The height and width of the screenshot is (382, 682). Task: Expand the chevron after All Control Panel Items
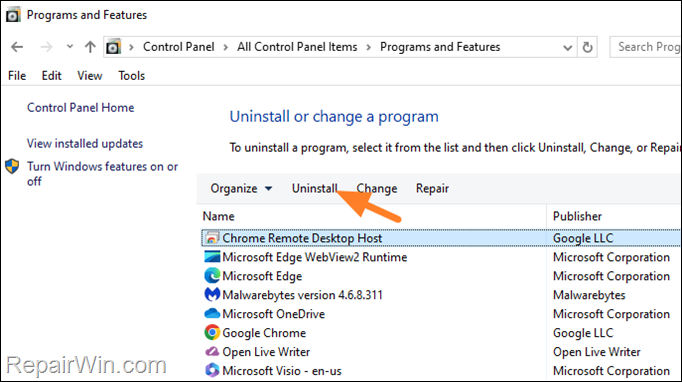[368, 47]
